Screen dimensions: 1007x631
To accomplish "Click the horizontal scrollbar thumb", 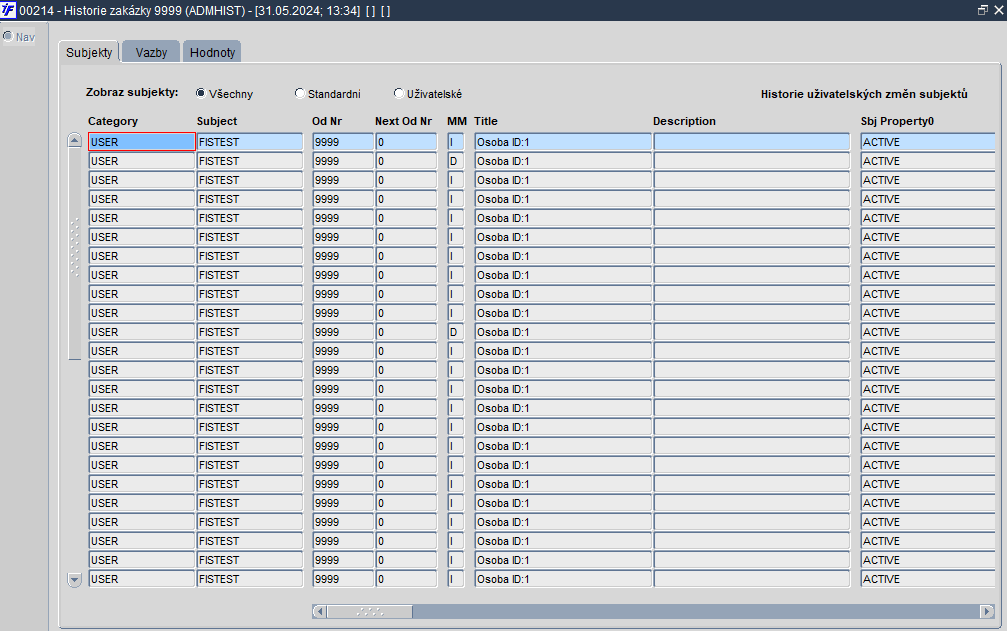I will (x=369, y=612).
